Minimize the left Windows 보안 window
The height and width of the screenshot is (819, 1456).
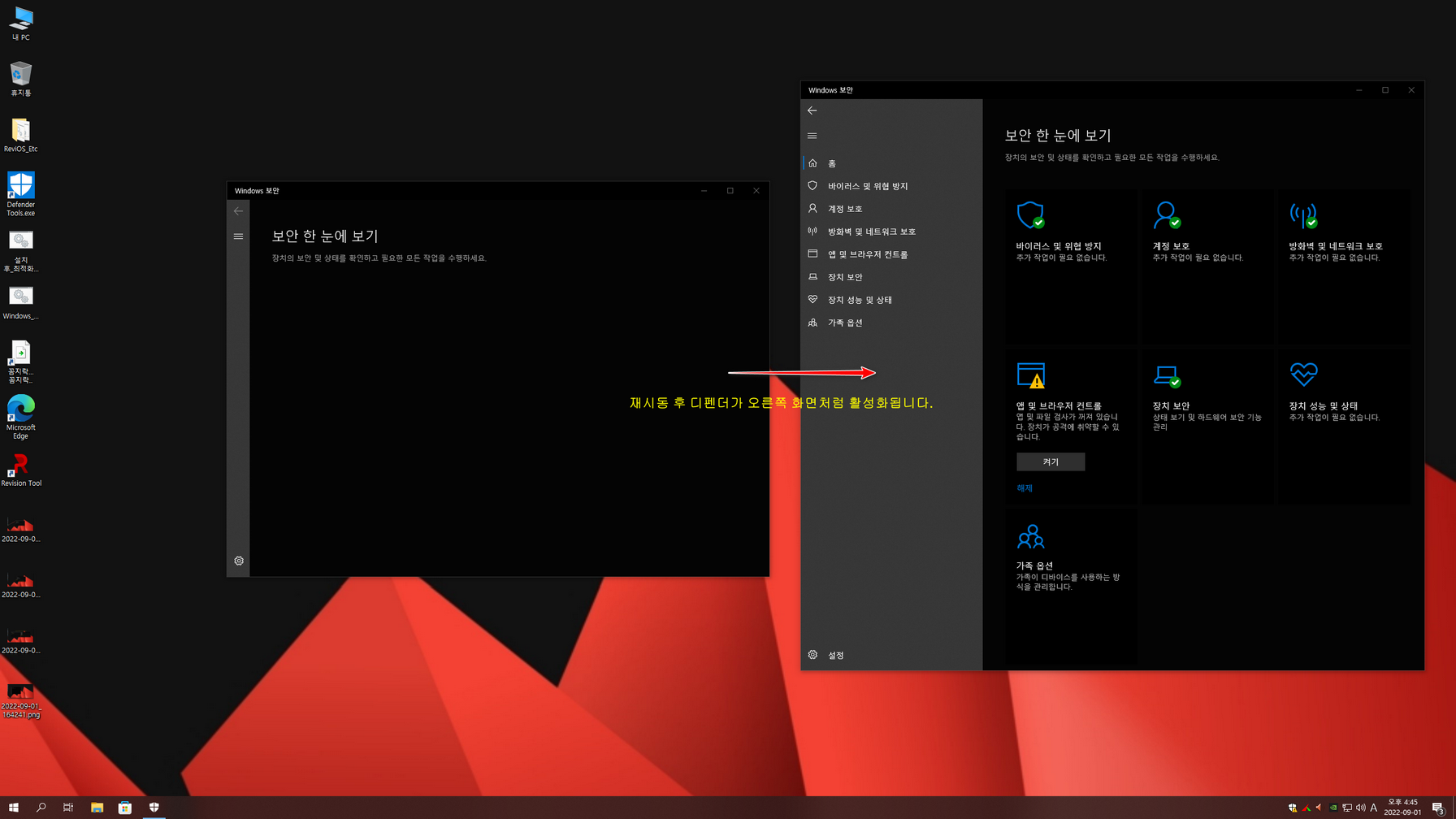point(704,191)
